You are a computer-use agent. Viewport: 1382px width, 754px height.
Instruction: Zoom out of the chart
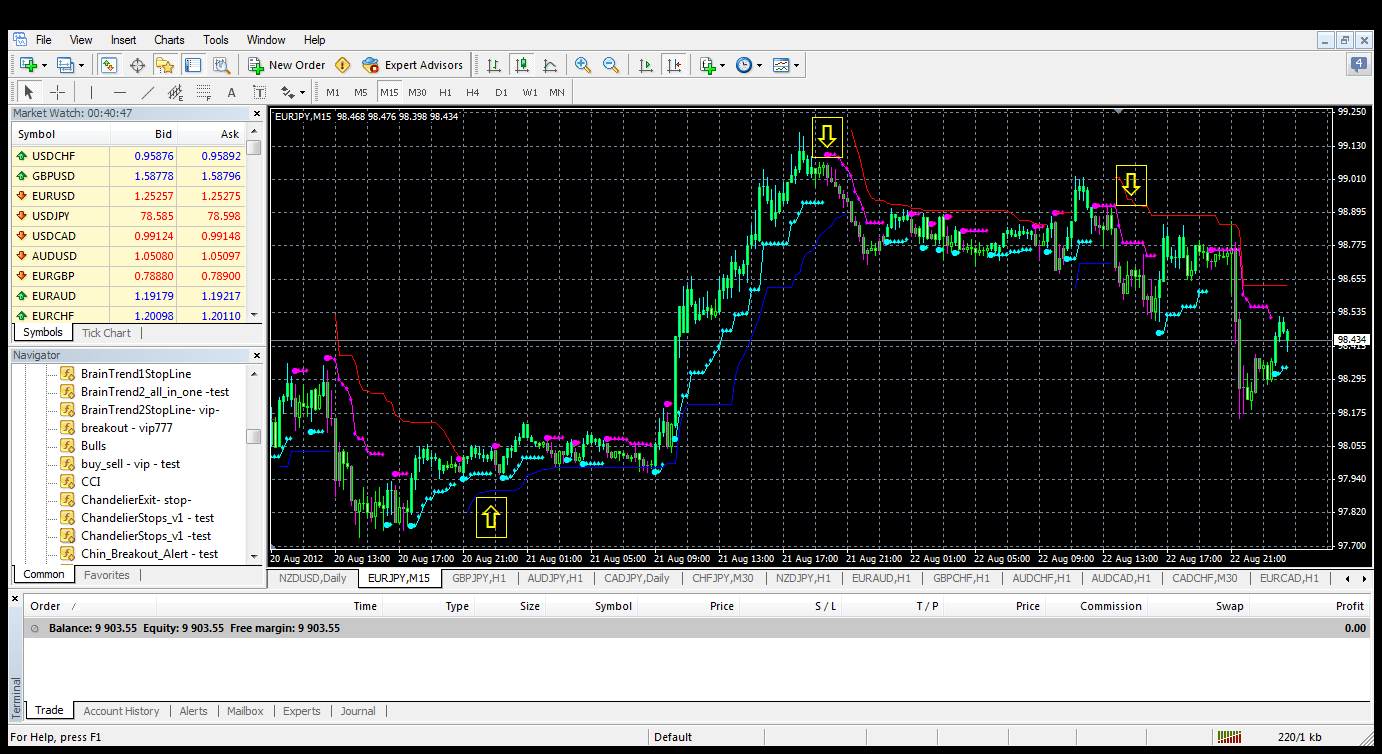(x=610, y=65)
